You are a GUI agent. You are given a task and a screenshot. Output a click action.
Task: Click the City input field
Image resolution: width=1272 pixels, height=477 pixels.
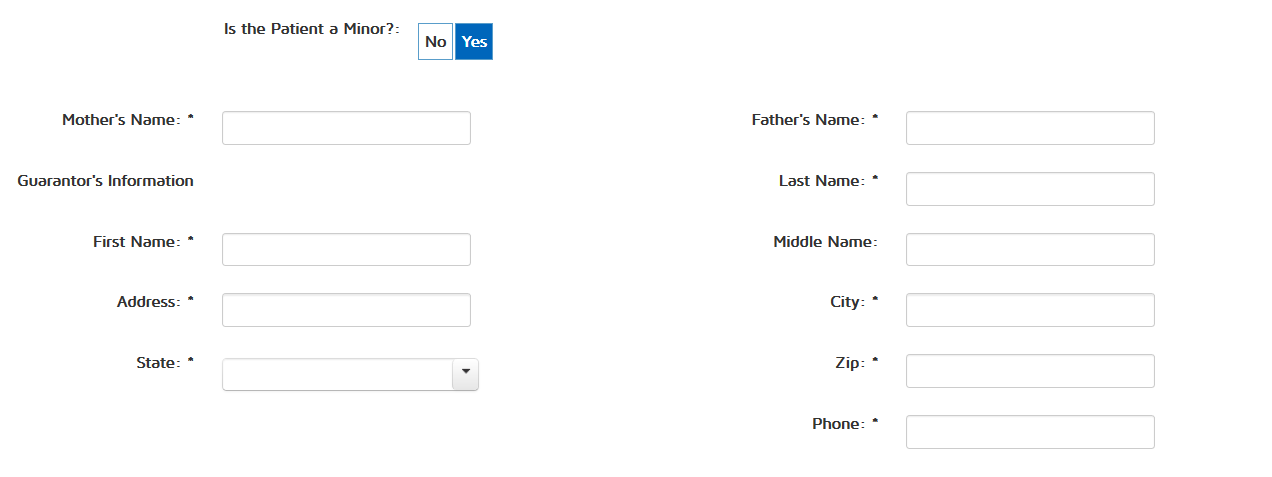(1030, 310)
